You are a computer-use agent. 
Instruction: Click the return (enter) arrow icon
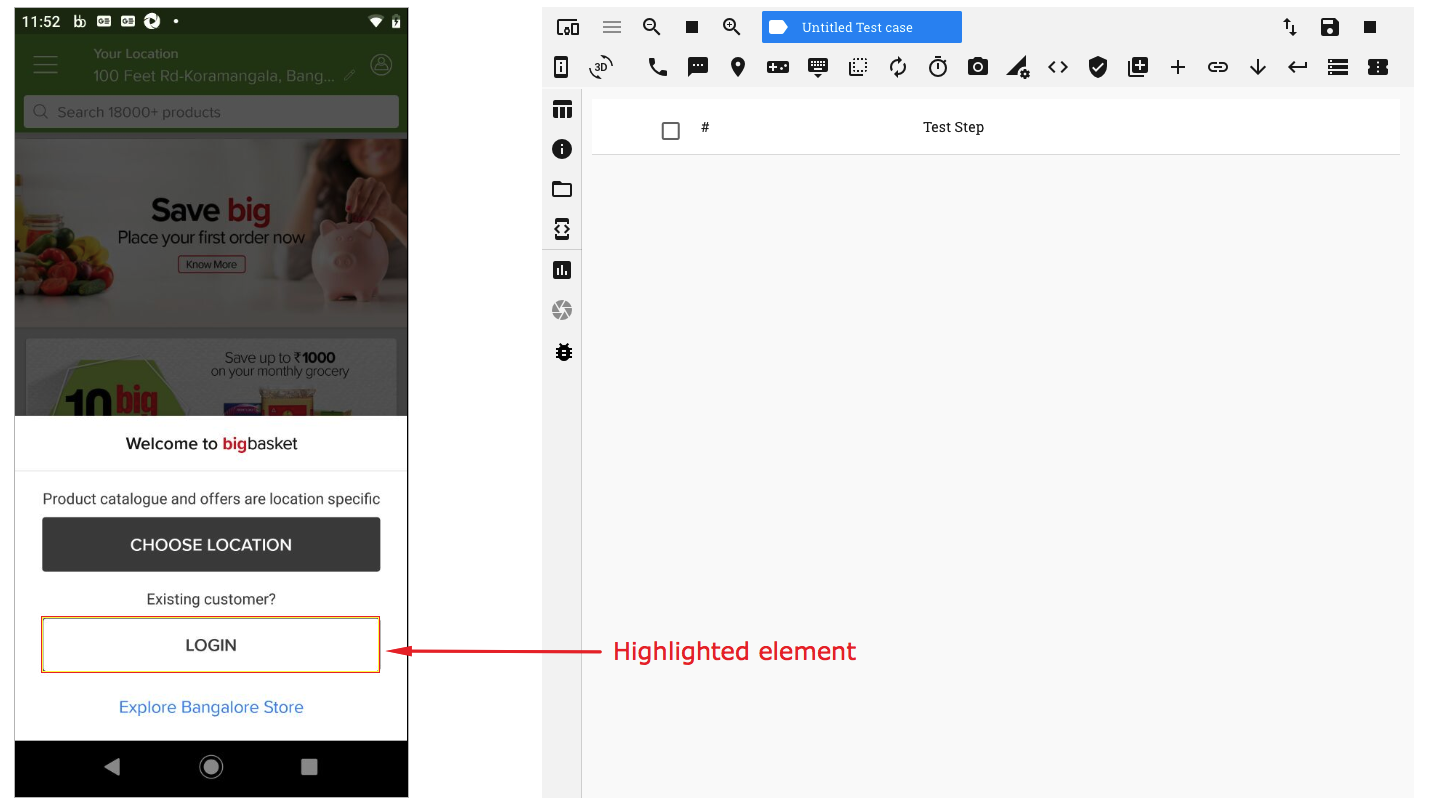[x=1298, y=67]
